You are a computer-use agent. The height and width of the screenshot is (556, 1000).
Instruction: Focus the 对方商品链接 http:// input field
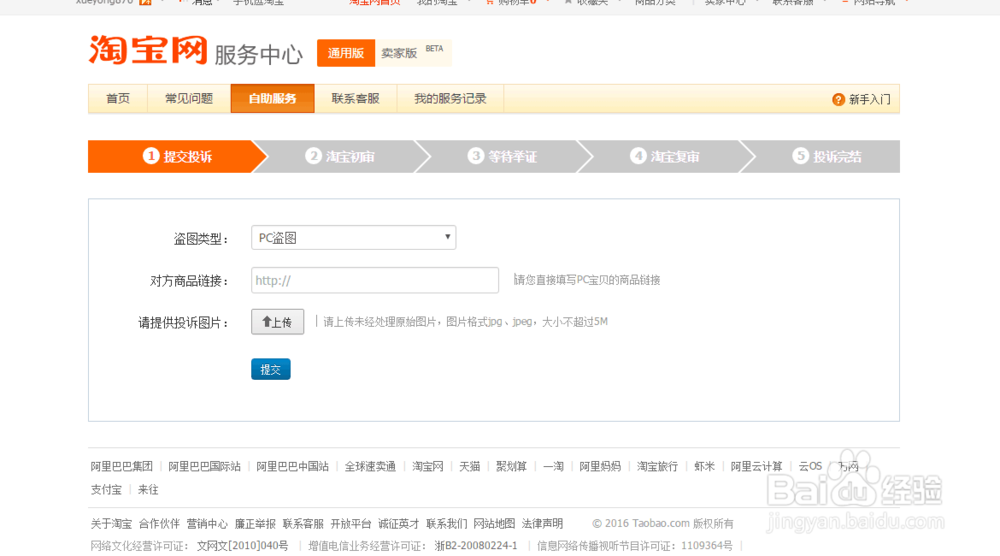pyautogui.click(x=375, y=281)
